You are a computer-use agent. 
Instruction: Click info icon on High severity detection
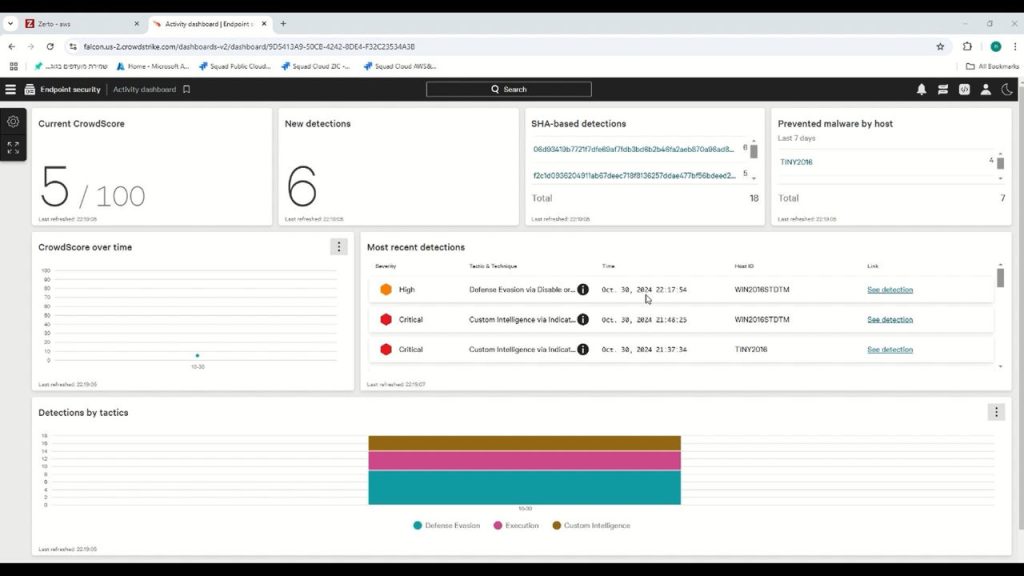pos(583,289)
